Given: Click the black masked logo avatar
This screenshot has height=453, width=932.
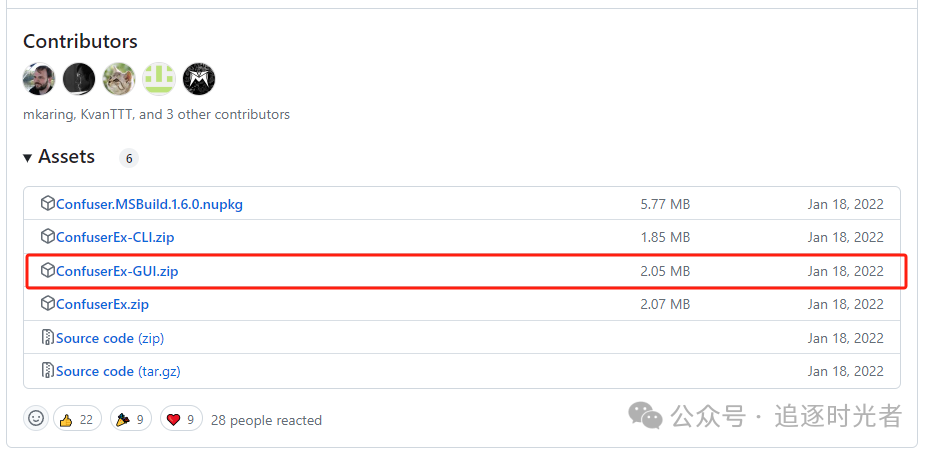Looking at the screenshot, I should point(199,79).
